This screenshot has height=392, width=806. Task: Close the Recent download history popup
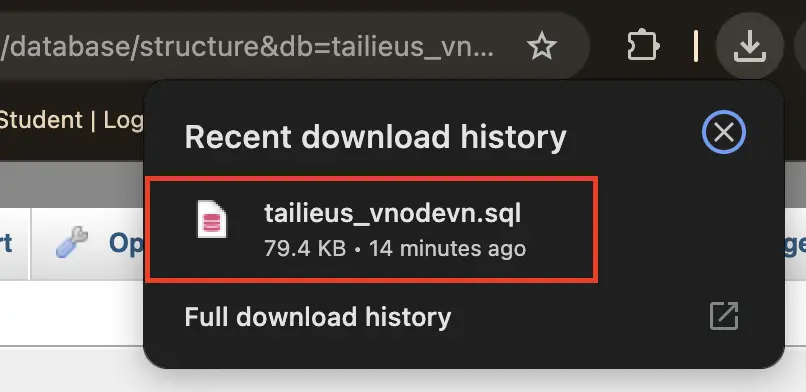point(724,133)
